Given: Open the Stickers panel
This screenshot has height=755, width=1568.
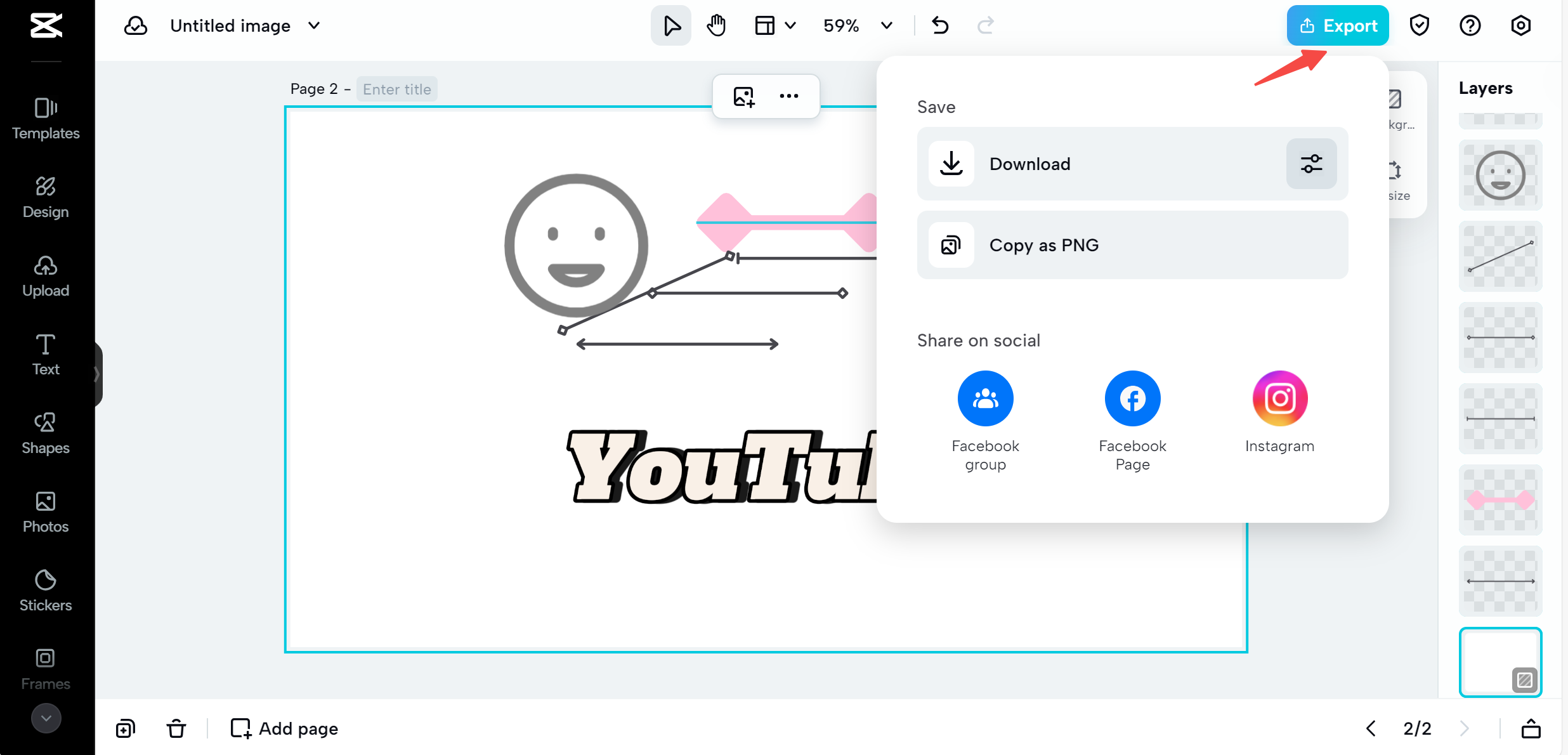Looking at the screenshot, I should point(46,590).
